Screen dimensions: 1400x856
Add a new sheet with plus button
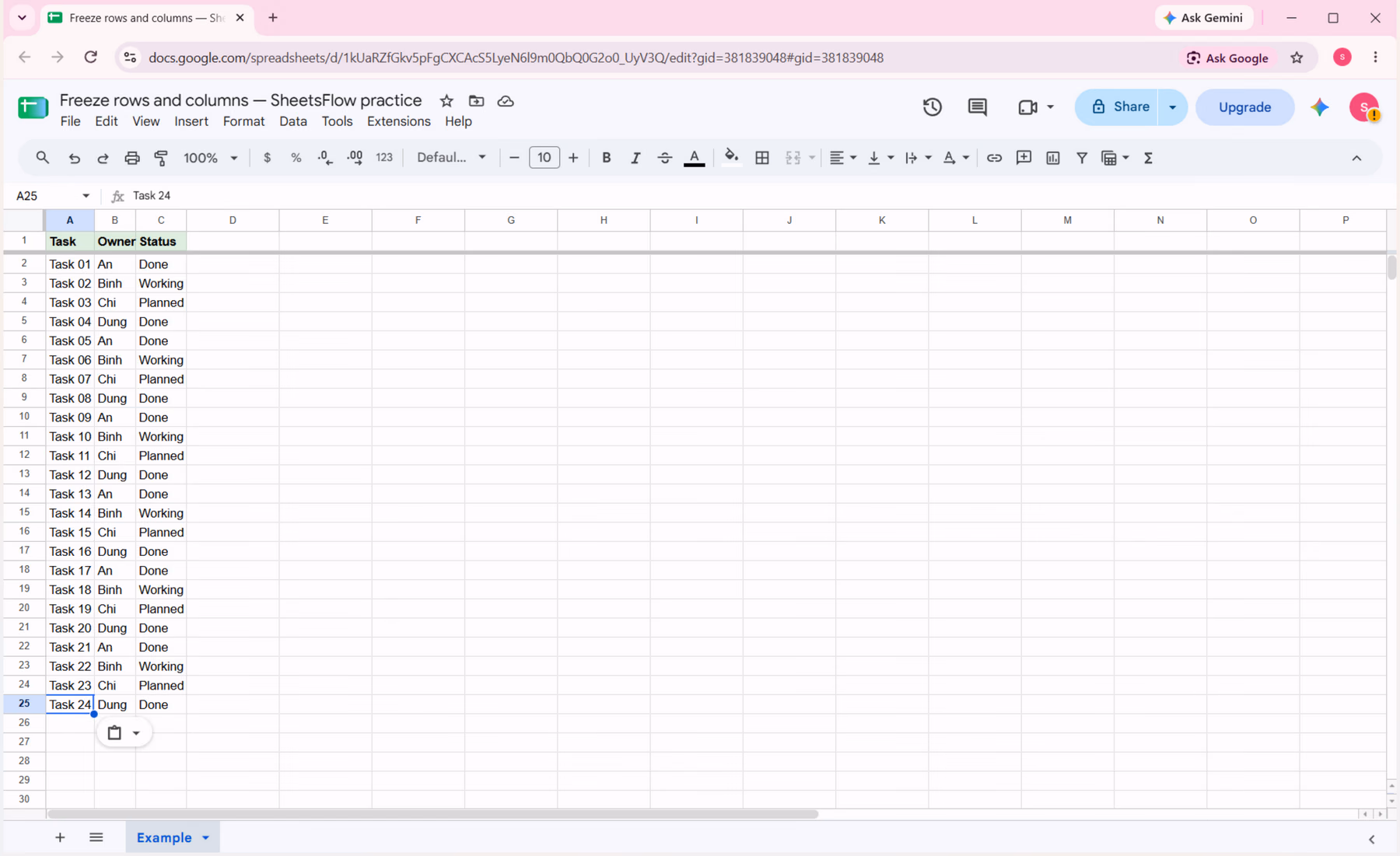(60, 837)
